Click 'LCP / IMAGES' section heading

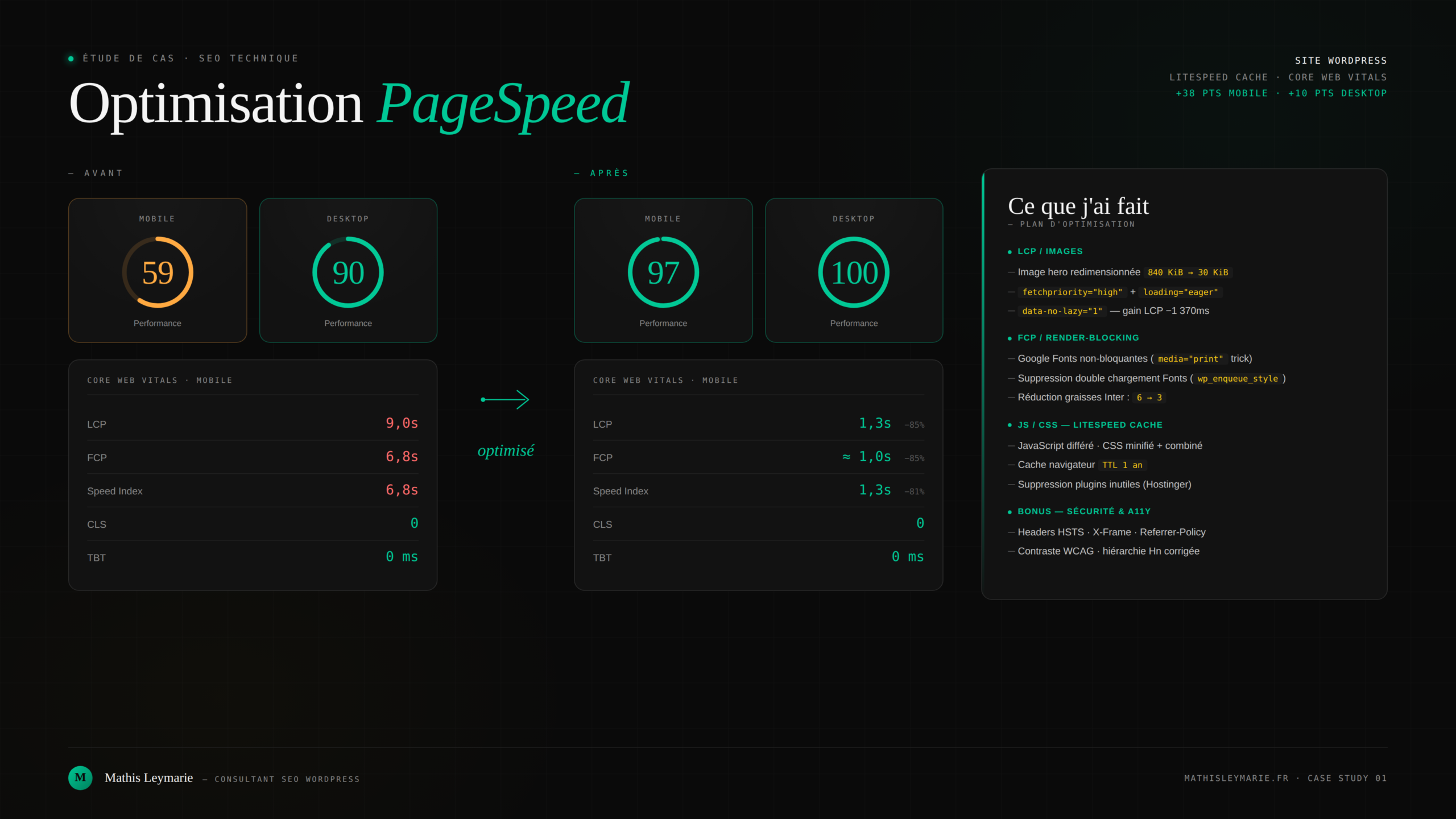tap(1050, 251)
